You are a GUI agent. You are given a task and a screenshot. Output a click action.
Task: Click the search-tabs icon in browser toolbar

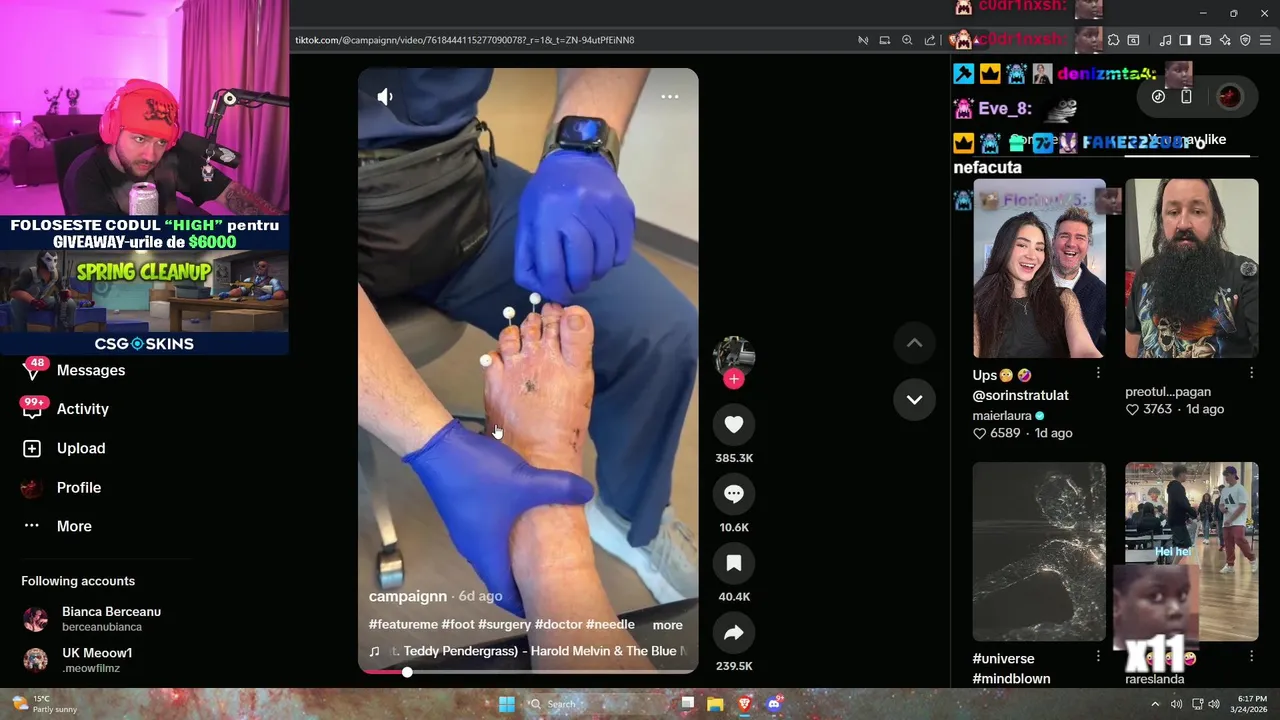(x=1133, y=40)
